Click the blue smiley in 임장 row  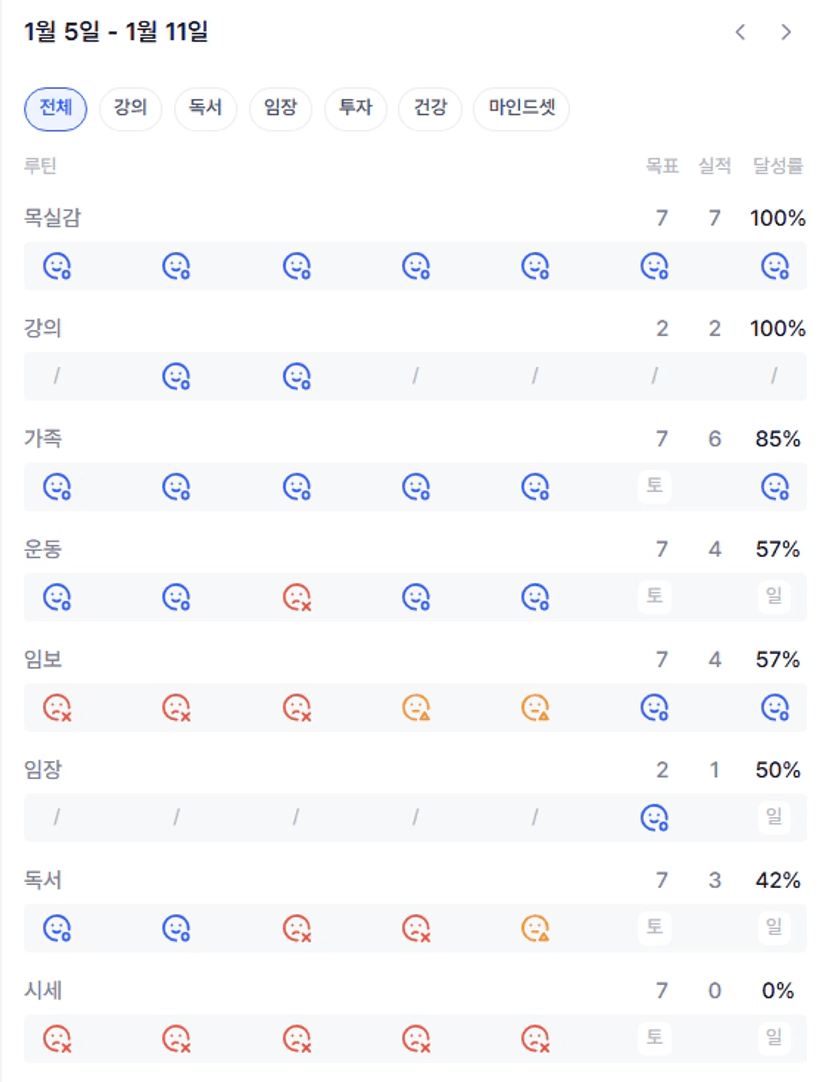click(x=654, y=818)
